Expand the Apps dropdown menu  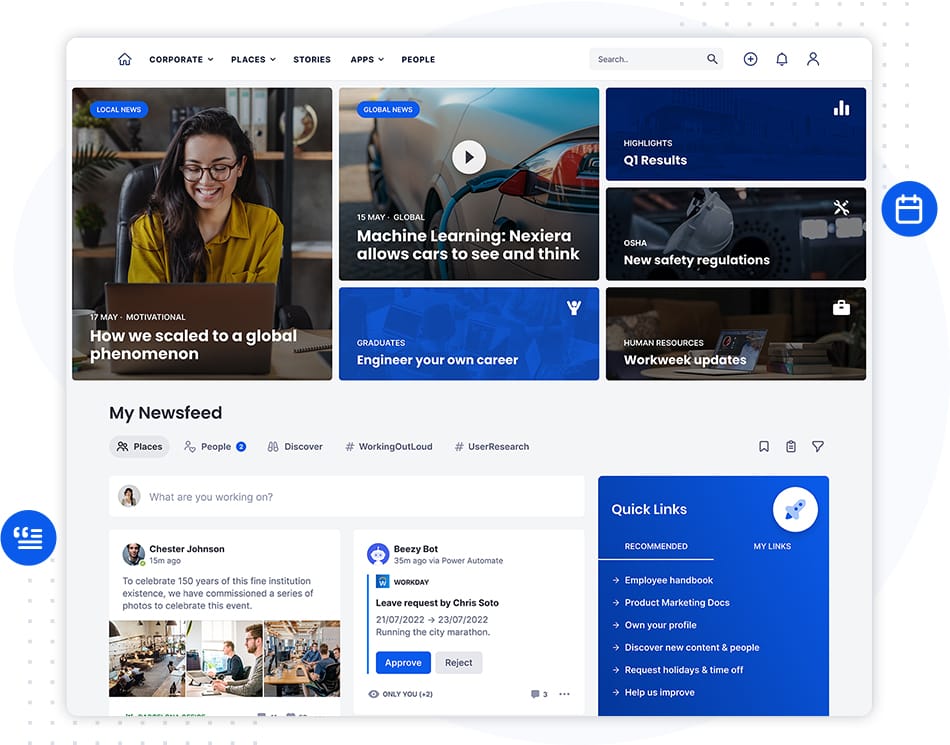click(x=367, y=59)
